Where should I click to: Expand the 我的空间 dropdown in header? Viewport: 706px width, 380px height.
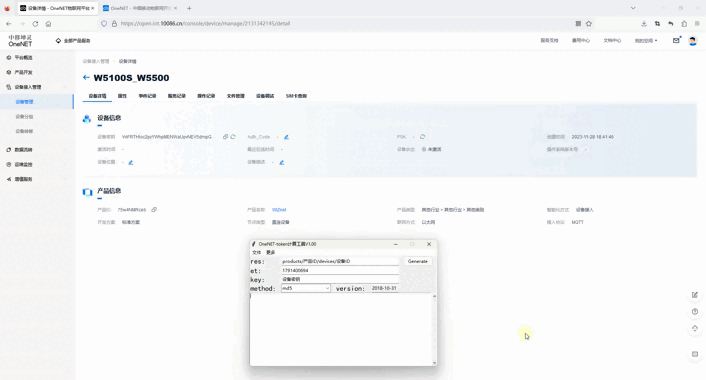646,41
